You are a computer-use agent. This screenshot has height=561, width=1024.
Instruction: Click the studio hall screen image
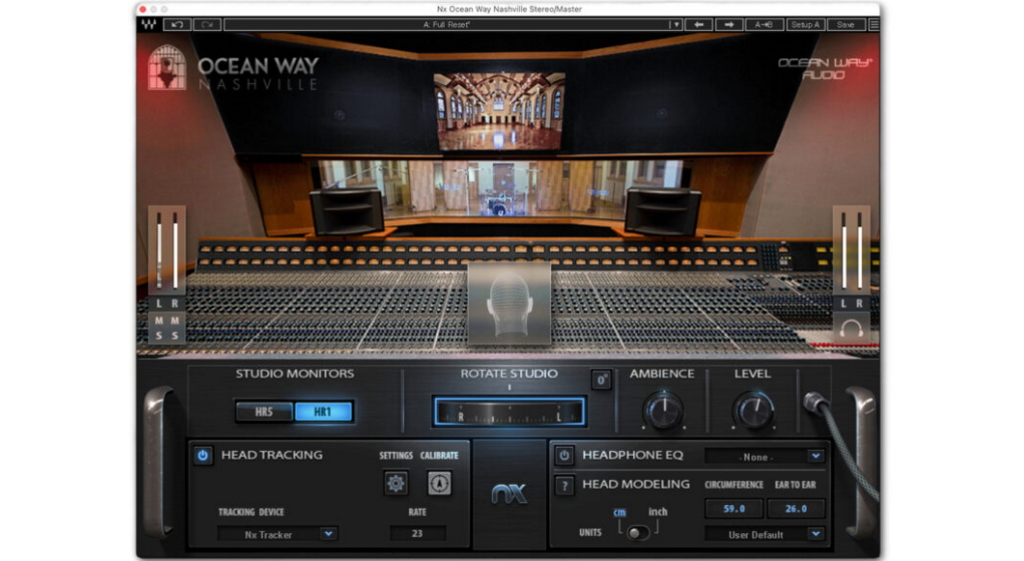pos(500,112)
